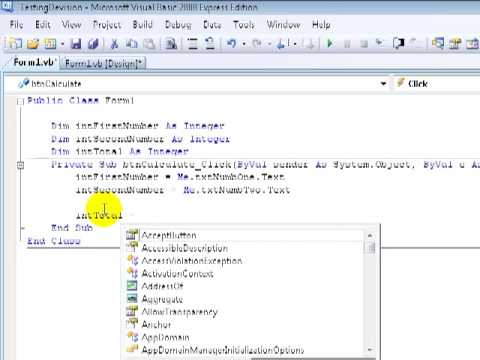Screen dimensions: 480x360
Task: Open the Redo history dropdown arrow
Action: (x=269, y=44)
